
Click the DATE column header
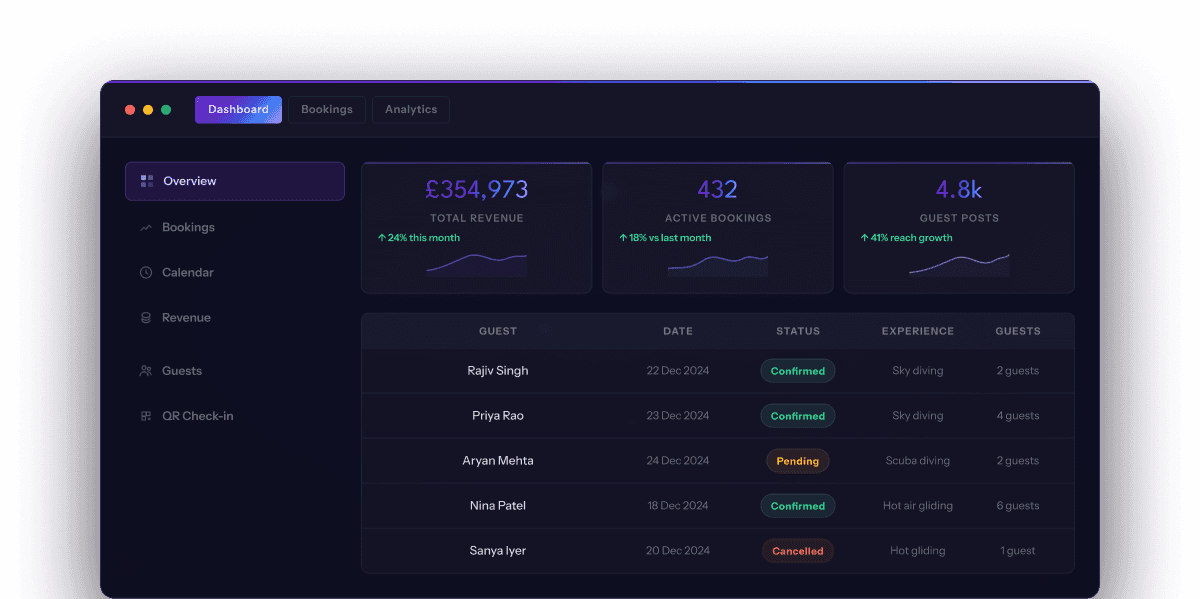pos(678,331)
